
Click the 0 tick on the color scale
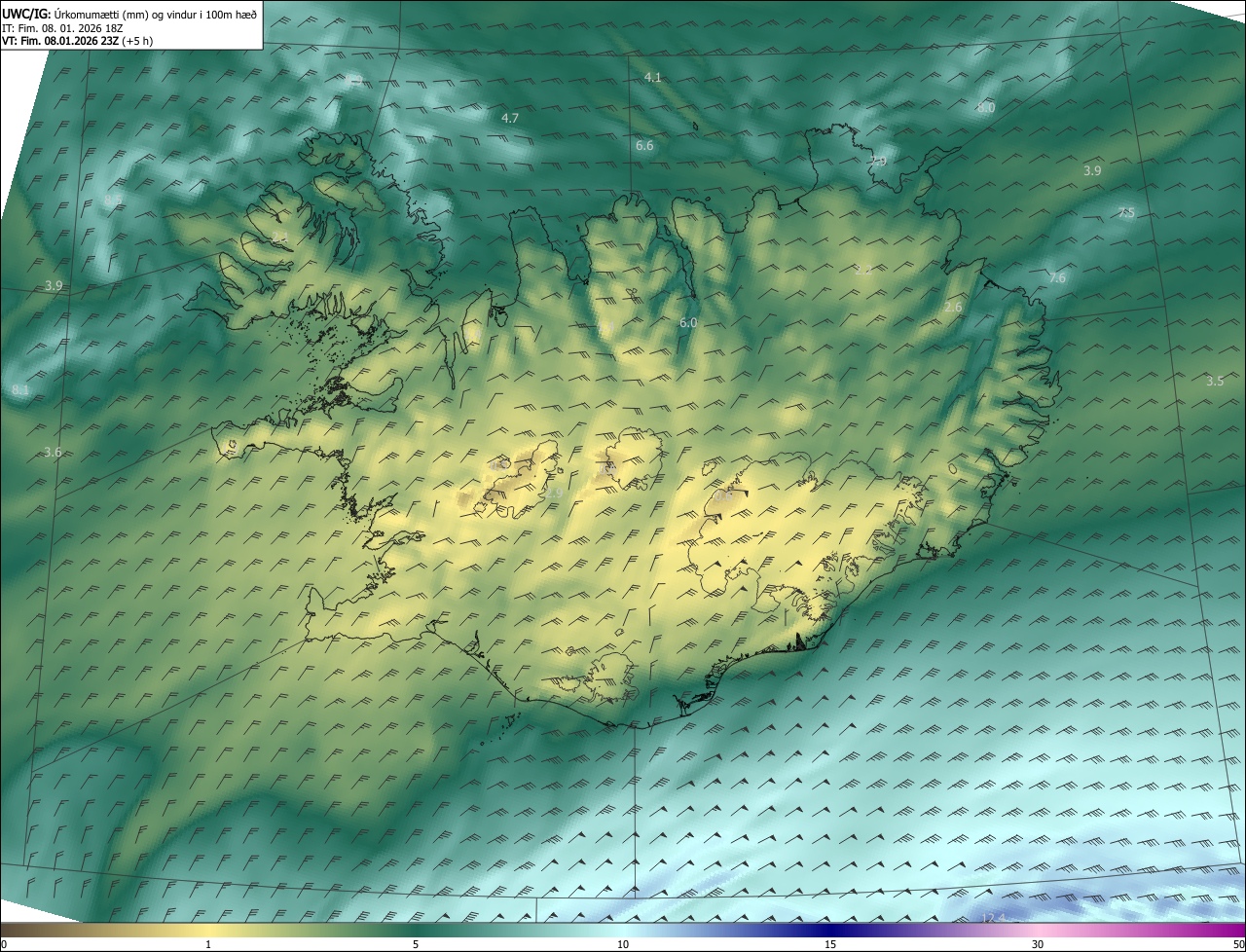tap(4, 944)
